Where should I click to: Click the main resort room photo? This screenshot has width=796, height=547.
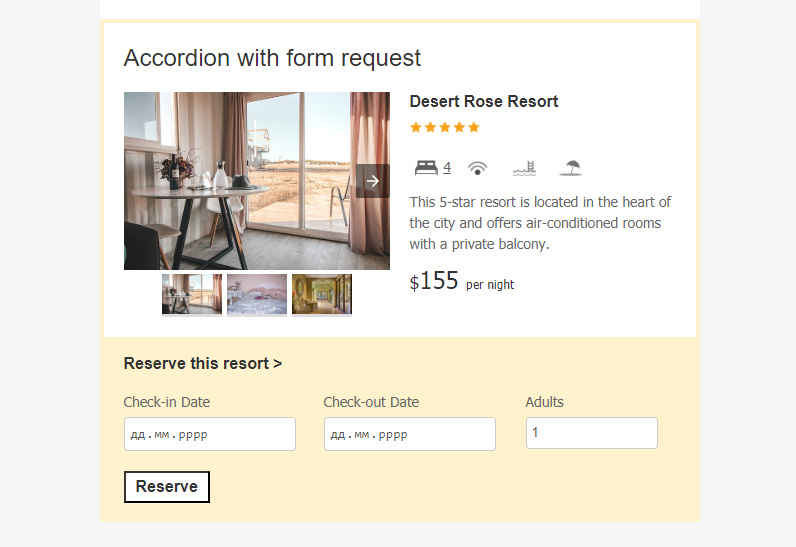[x=257, y=181]
